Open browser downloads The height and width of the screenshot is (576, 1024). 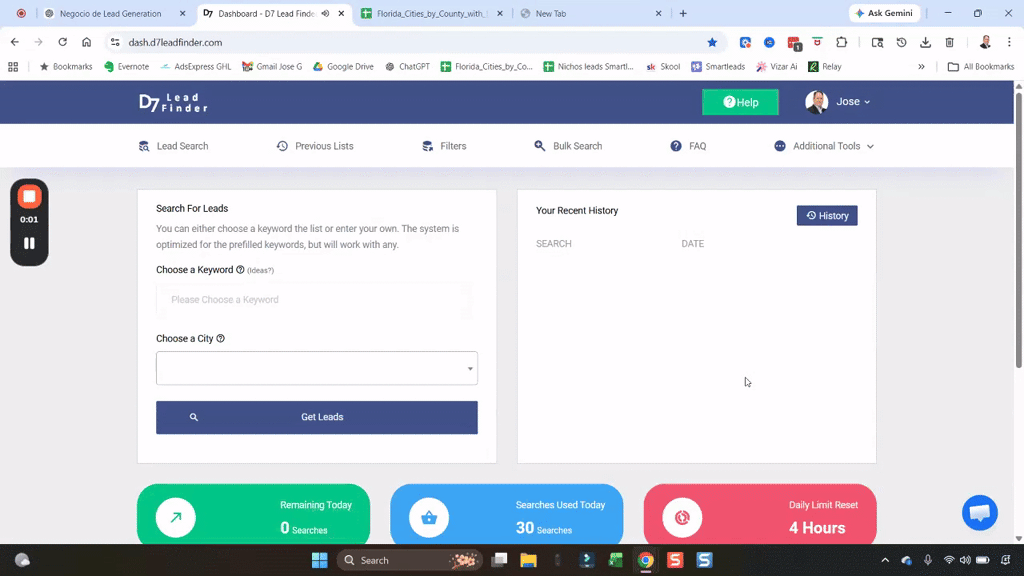[x=925, y=42]
